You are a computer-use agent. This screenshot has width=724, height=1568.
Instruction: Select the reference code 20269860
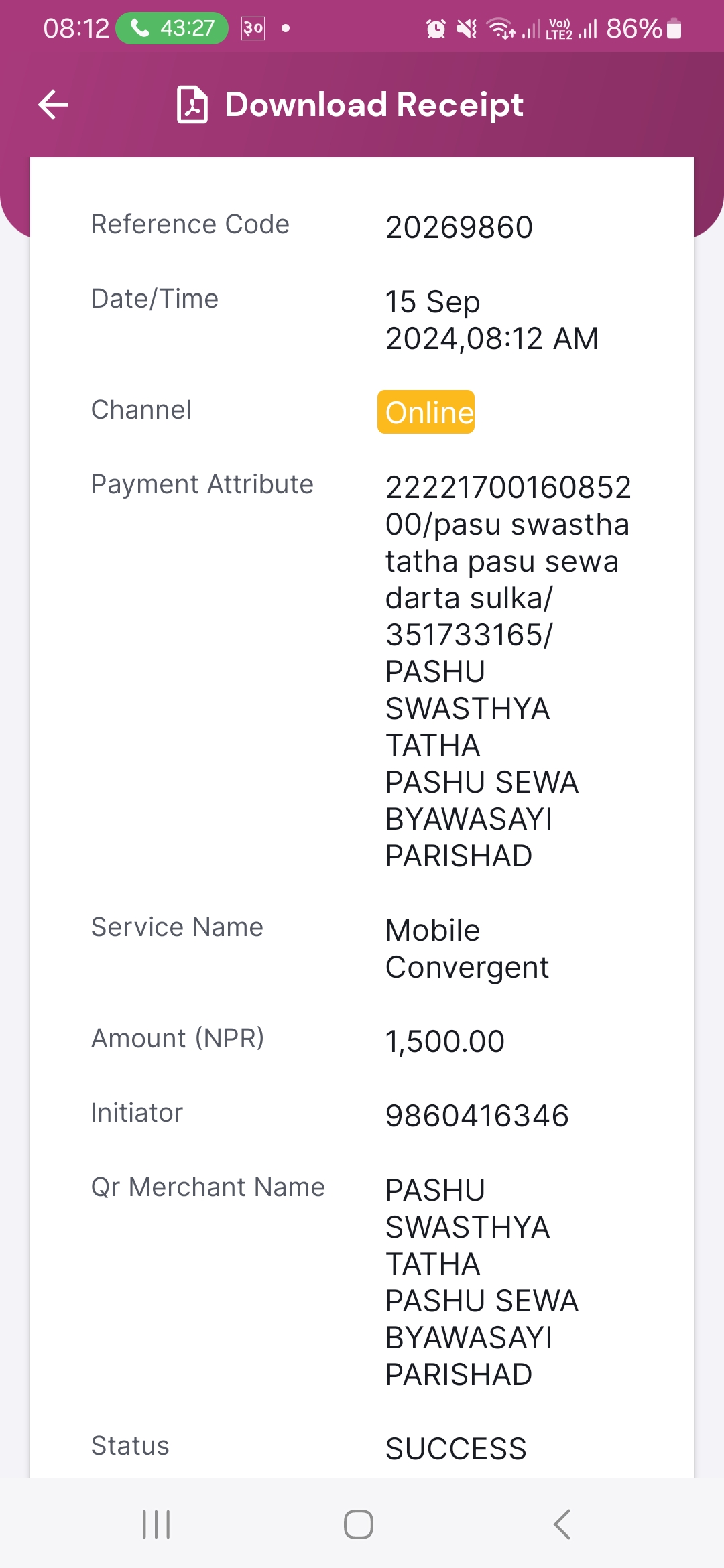pos(459,227)
